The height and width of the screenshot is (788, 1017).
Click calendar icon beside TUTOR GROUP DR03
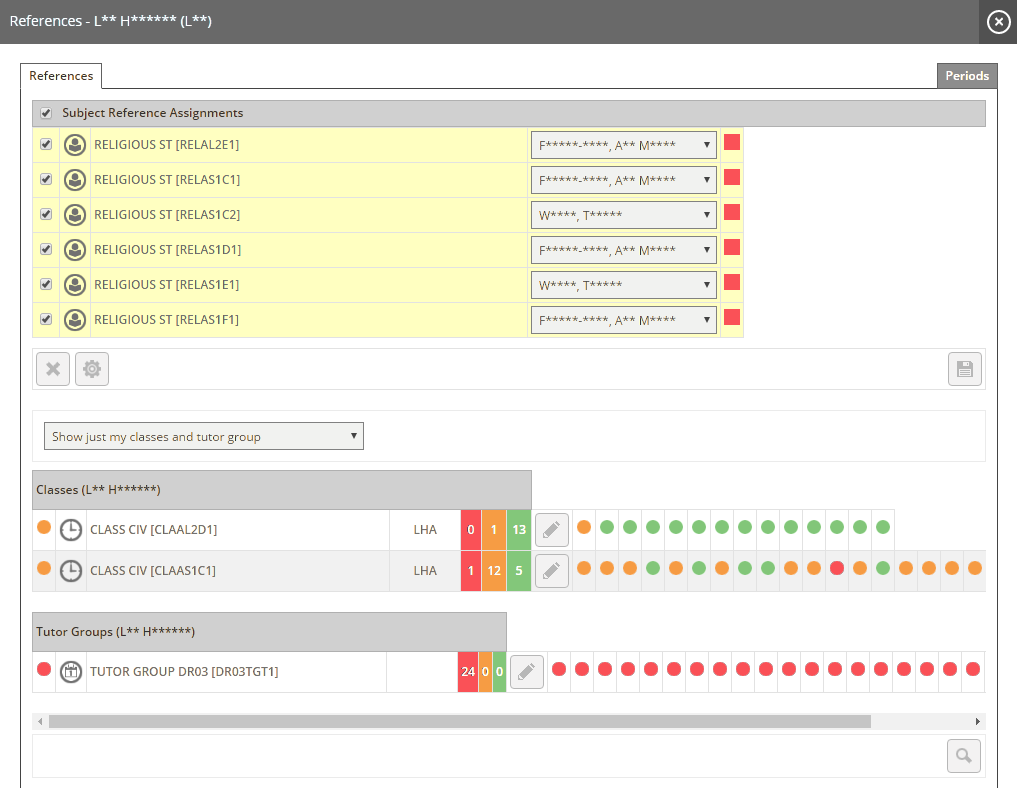click(x=71, y=672)
